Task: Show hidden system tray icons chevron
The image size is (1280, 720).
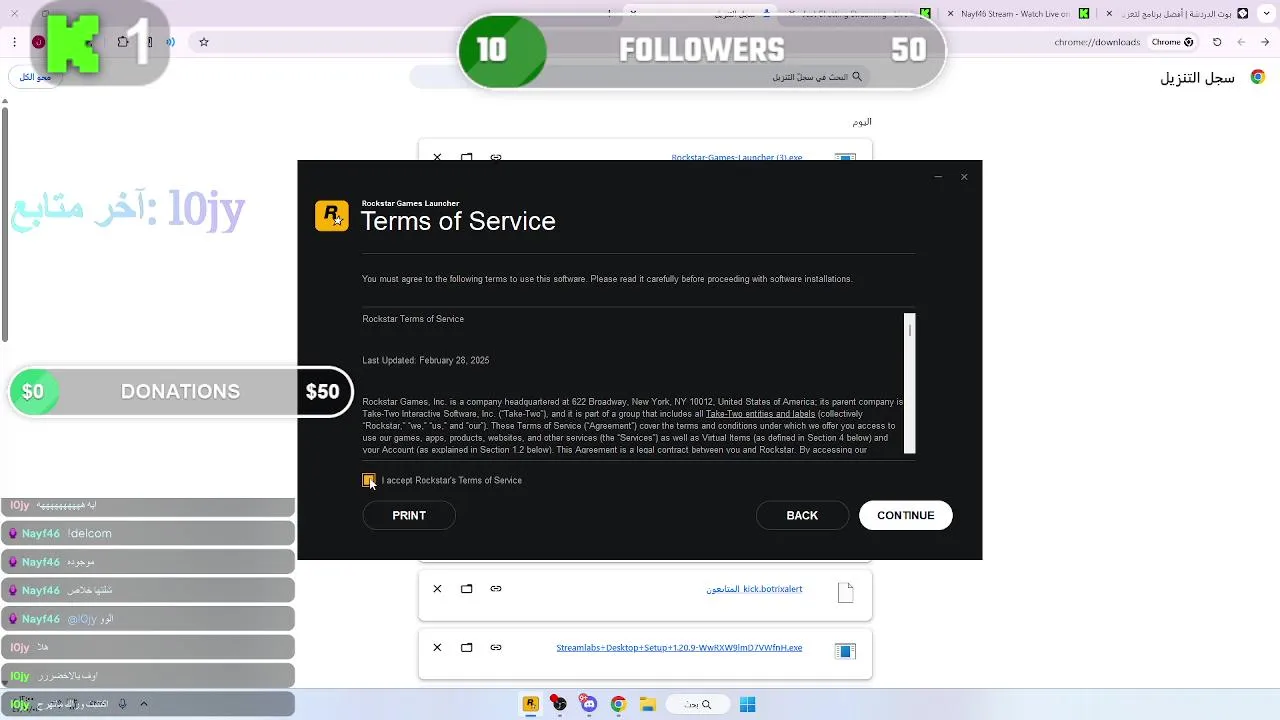Action: pos(144,704)
